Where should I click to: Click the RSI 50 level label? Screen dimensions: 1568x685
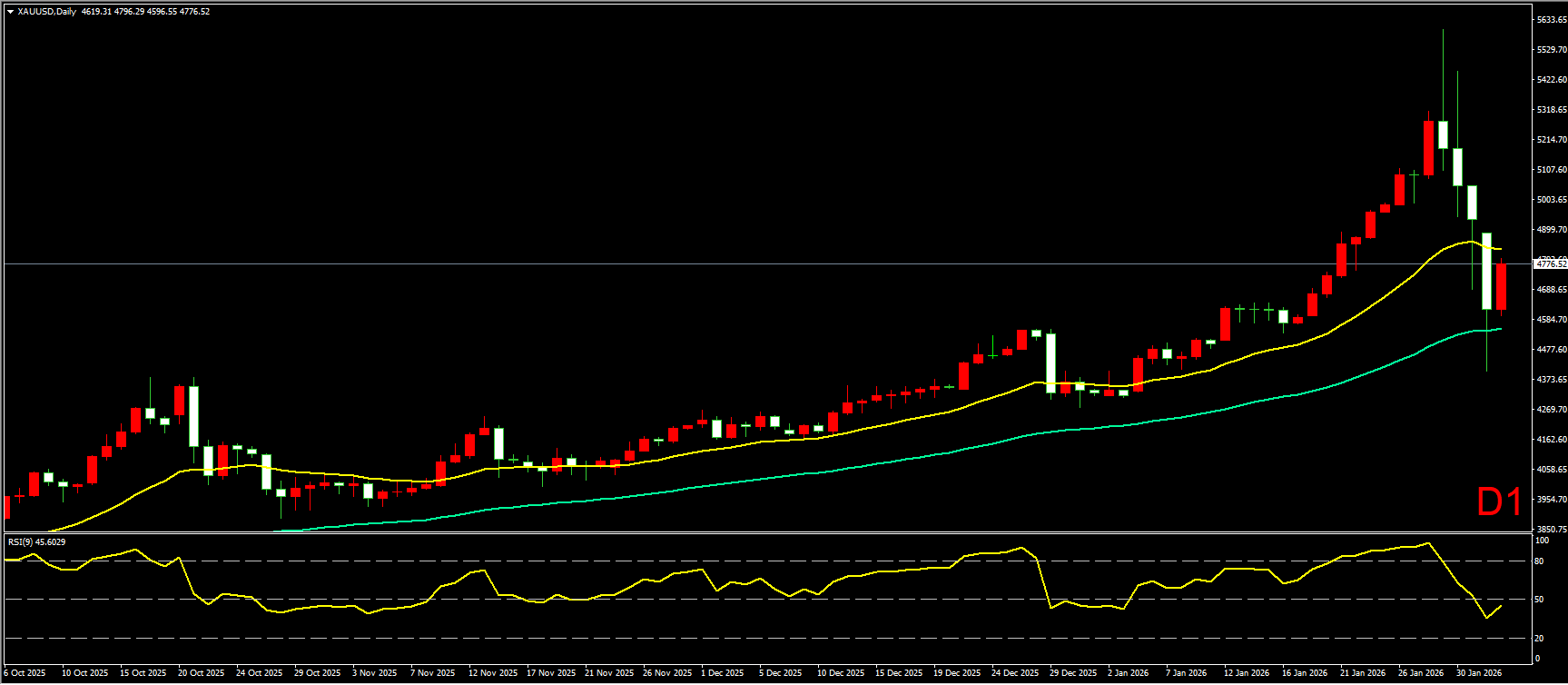click(x=1538, y=600)
